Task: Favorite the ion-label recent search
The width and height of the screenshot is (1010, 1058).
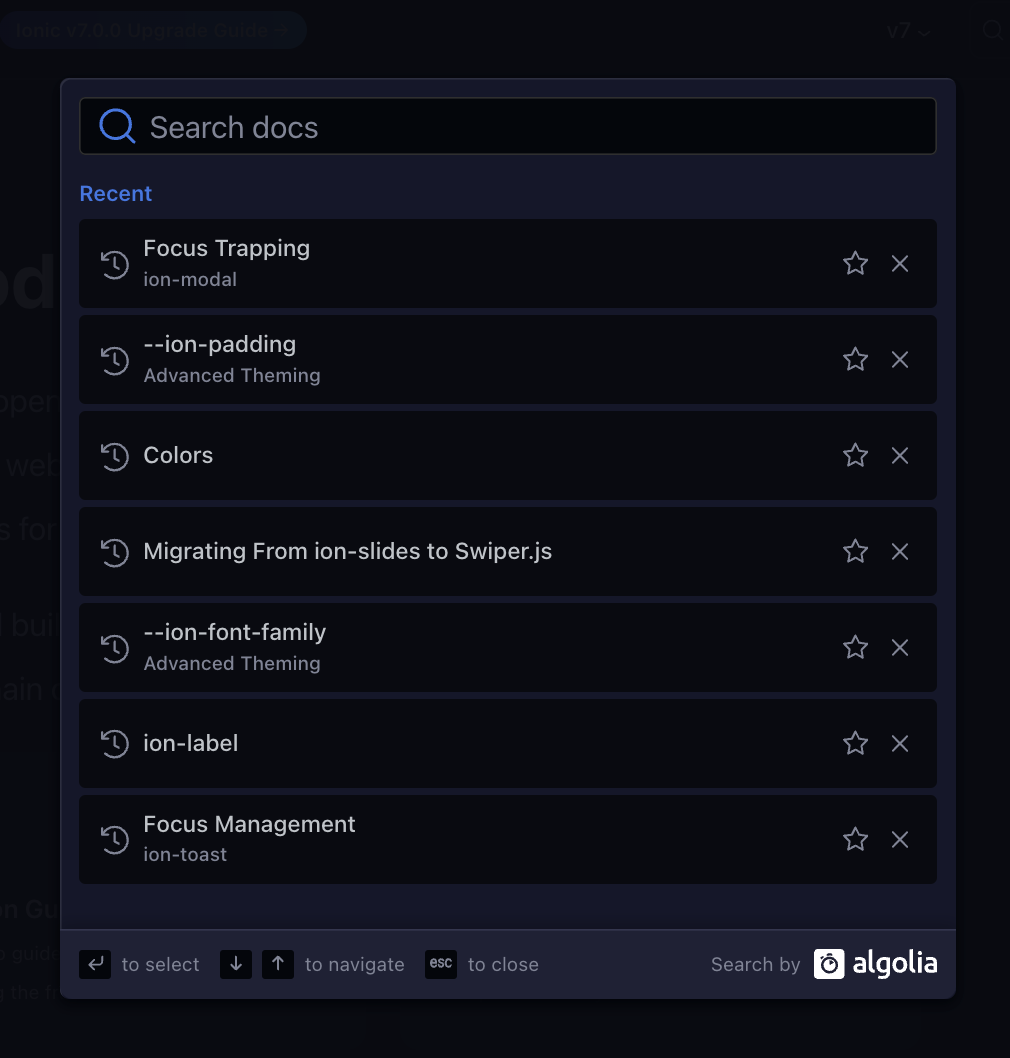Action: pos(855,743)
